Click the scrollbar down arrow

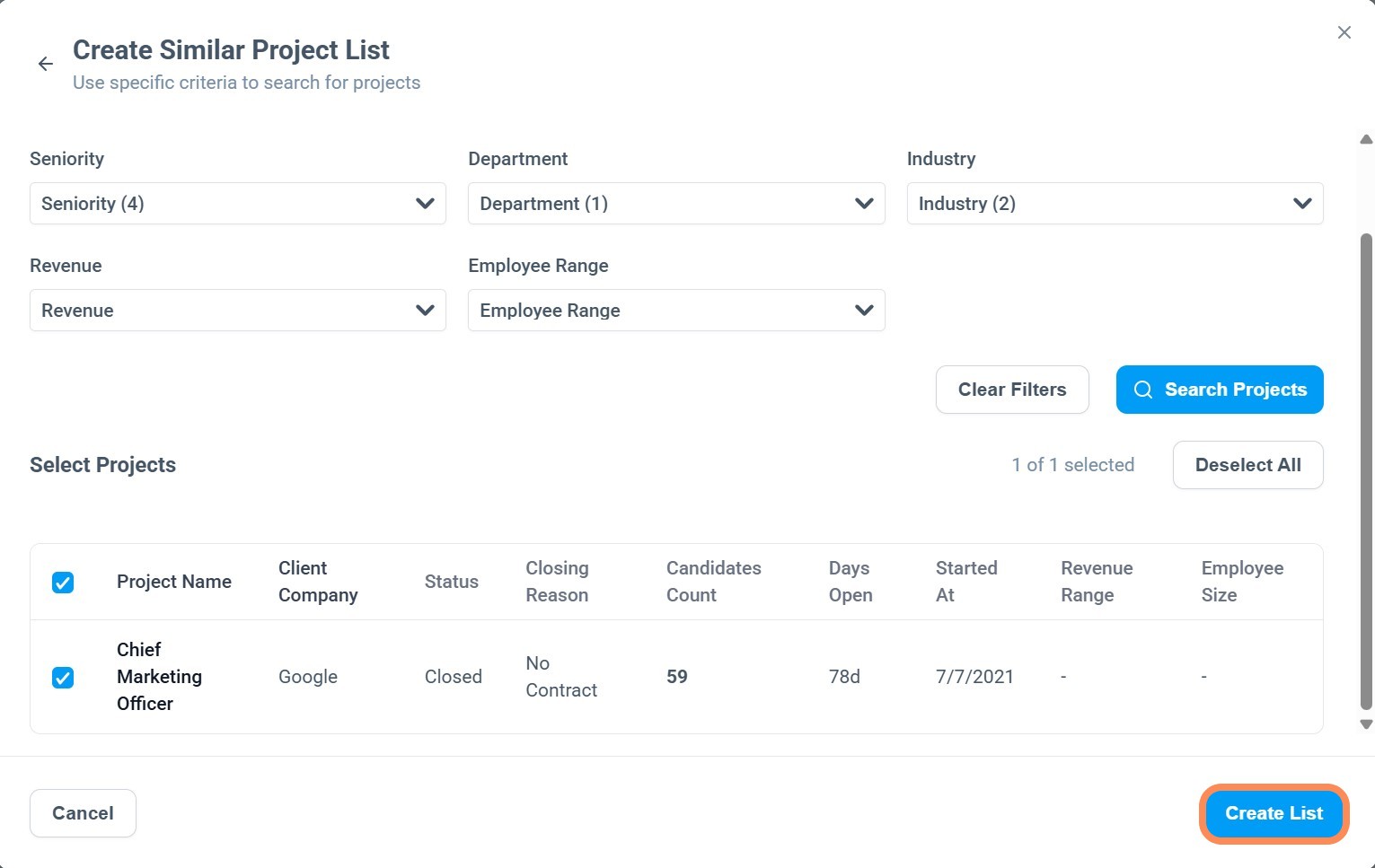[1366, 724]
